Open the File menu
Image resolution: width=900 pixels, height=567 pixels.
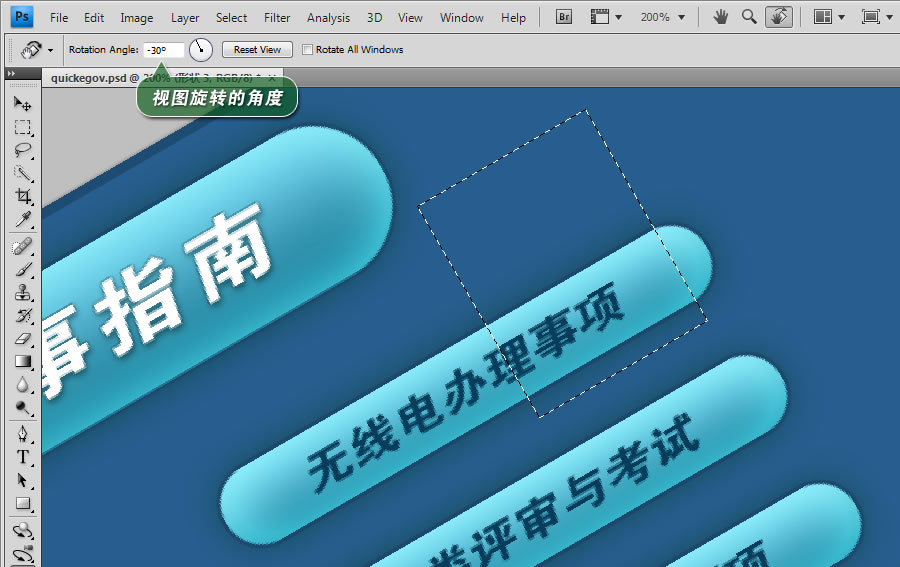[x=59, y=18]
